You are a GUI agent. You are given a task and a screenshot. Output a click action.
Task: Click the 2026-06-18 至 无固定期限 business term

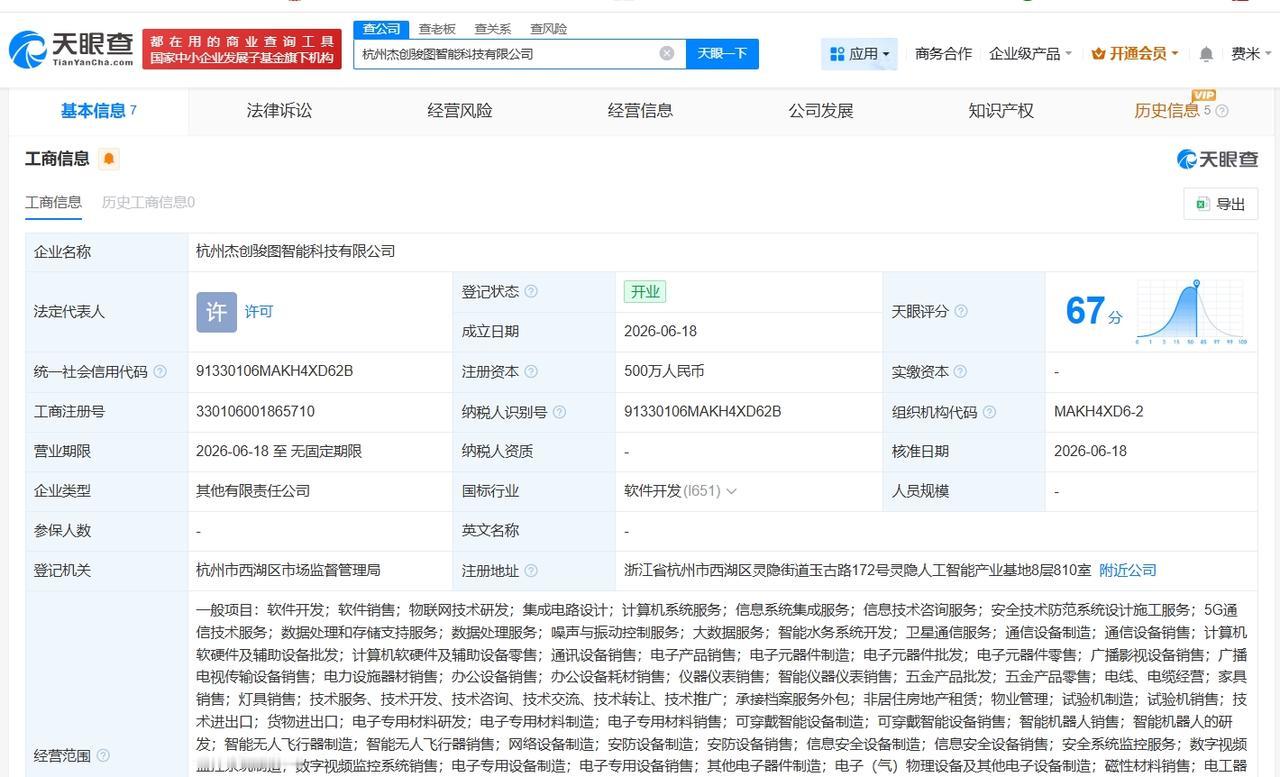click(x=279, y=451)
